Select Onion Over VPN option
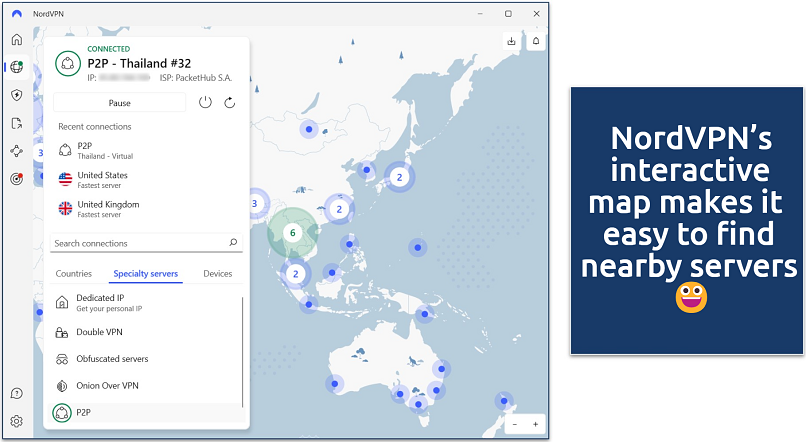 click(146, 385)
